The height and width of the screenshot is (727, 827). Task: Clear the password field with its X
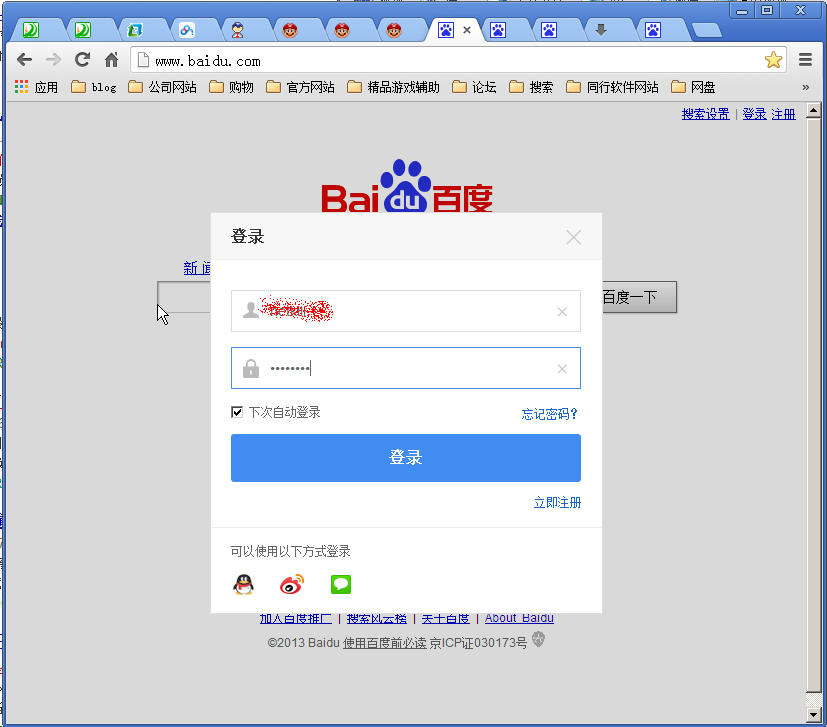coord(562,369)
